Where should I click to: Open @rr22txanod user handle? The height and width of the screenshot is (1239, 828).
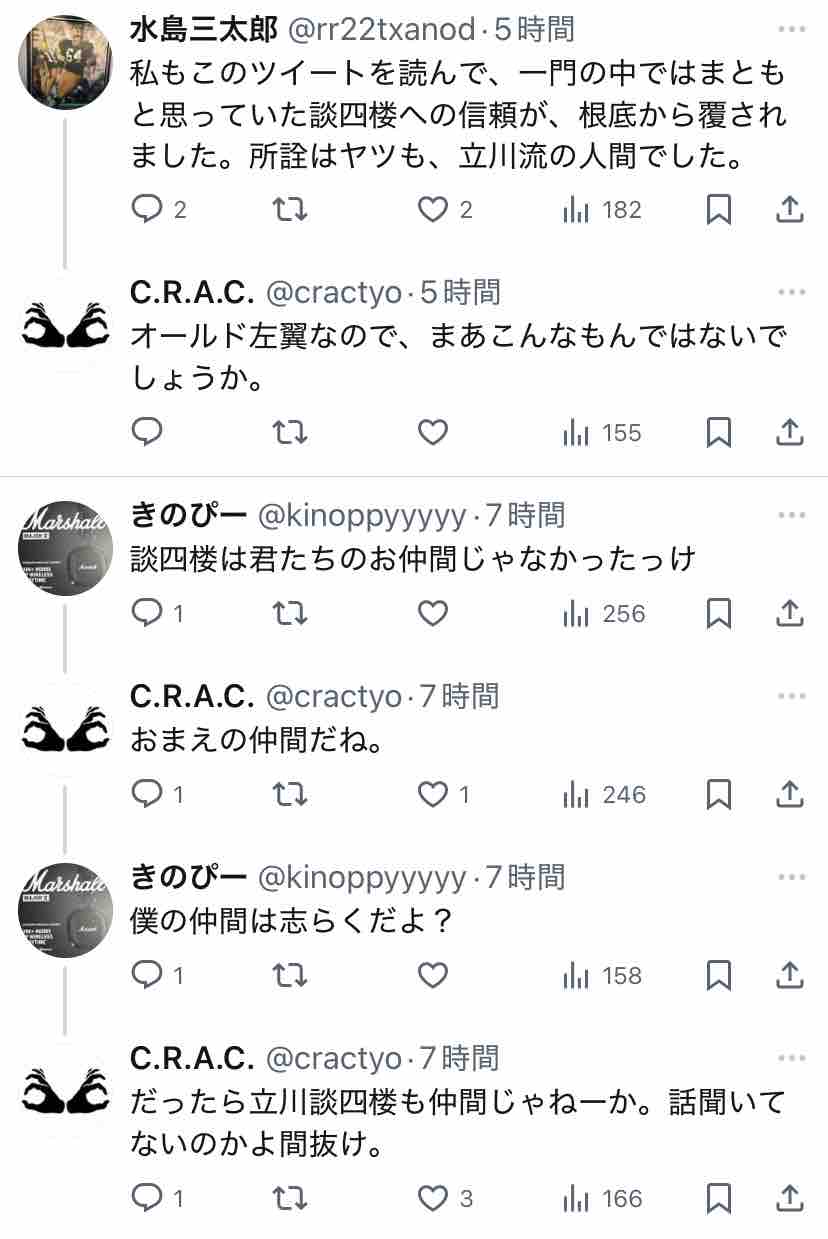(382, 30)
